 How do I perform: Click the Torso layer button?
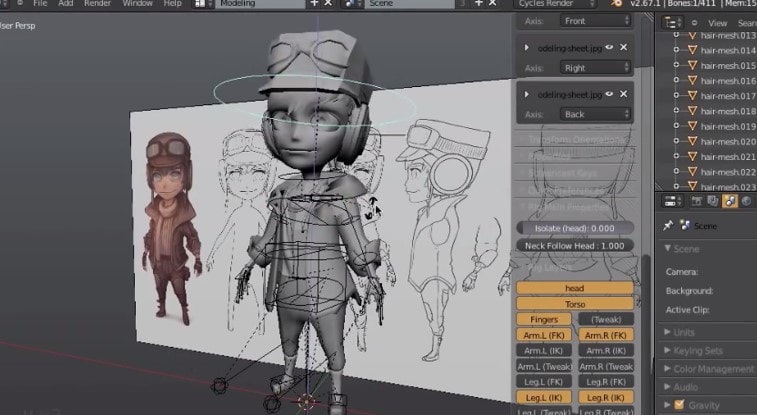pyautogui.click(x=575, y=303)
